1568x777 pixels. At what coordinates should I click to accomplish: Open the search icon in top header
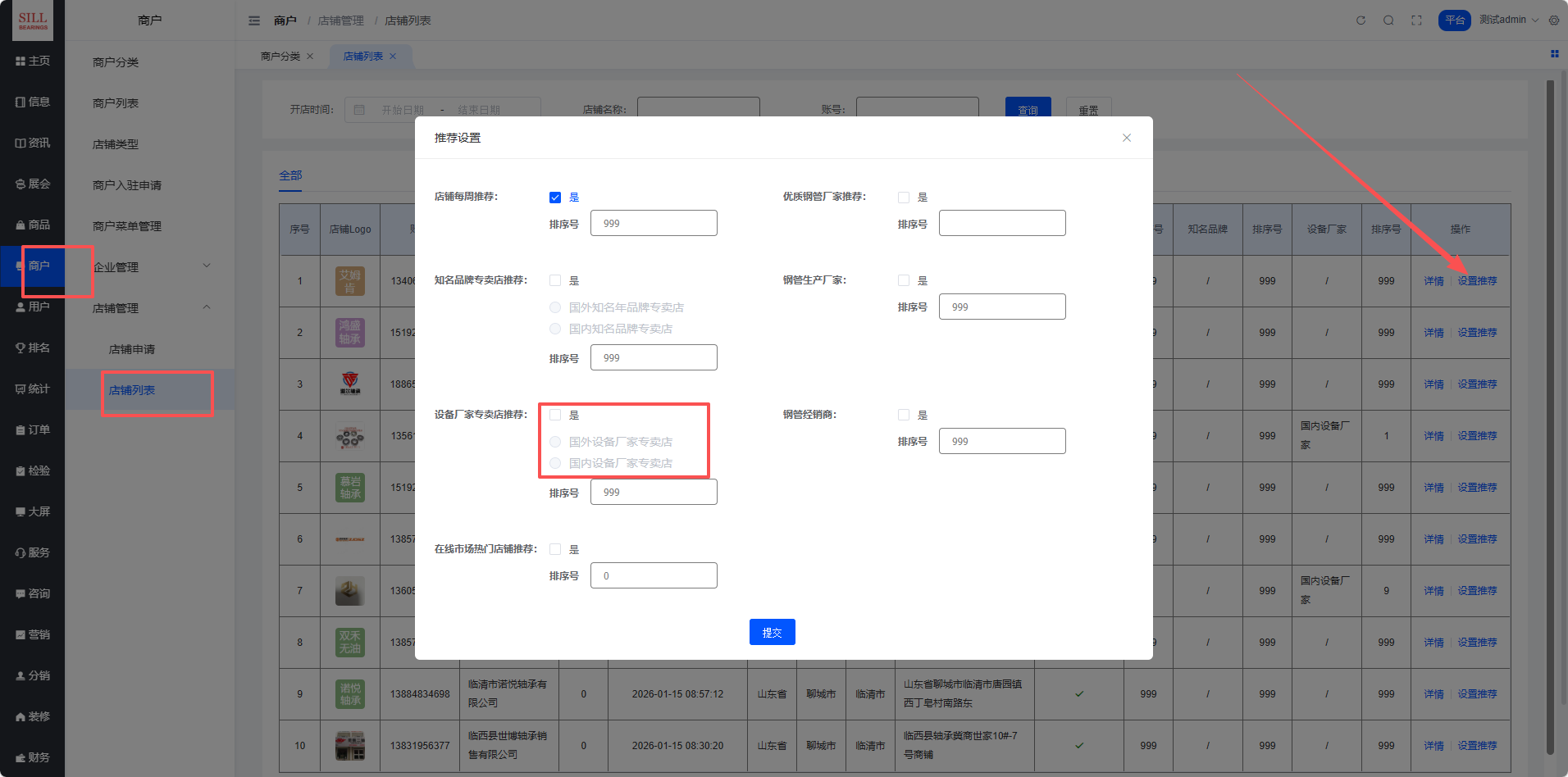[x=1388, y=20]
